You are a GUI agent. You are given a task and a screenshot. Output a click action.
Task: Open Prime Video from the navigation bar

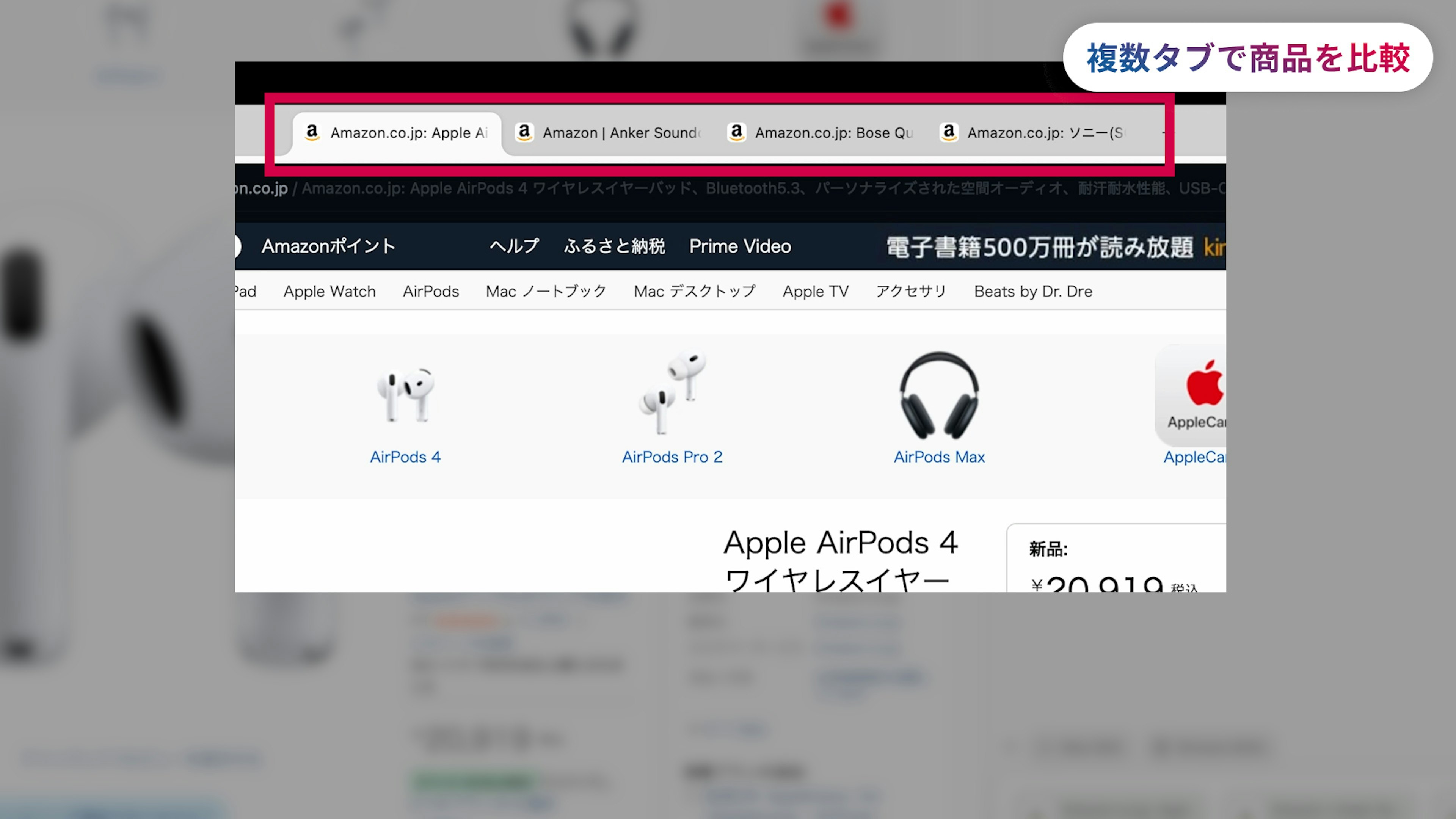740,246
